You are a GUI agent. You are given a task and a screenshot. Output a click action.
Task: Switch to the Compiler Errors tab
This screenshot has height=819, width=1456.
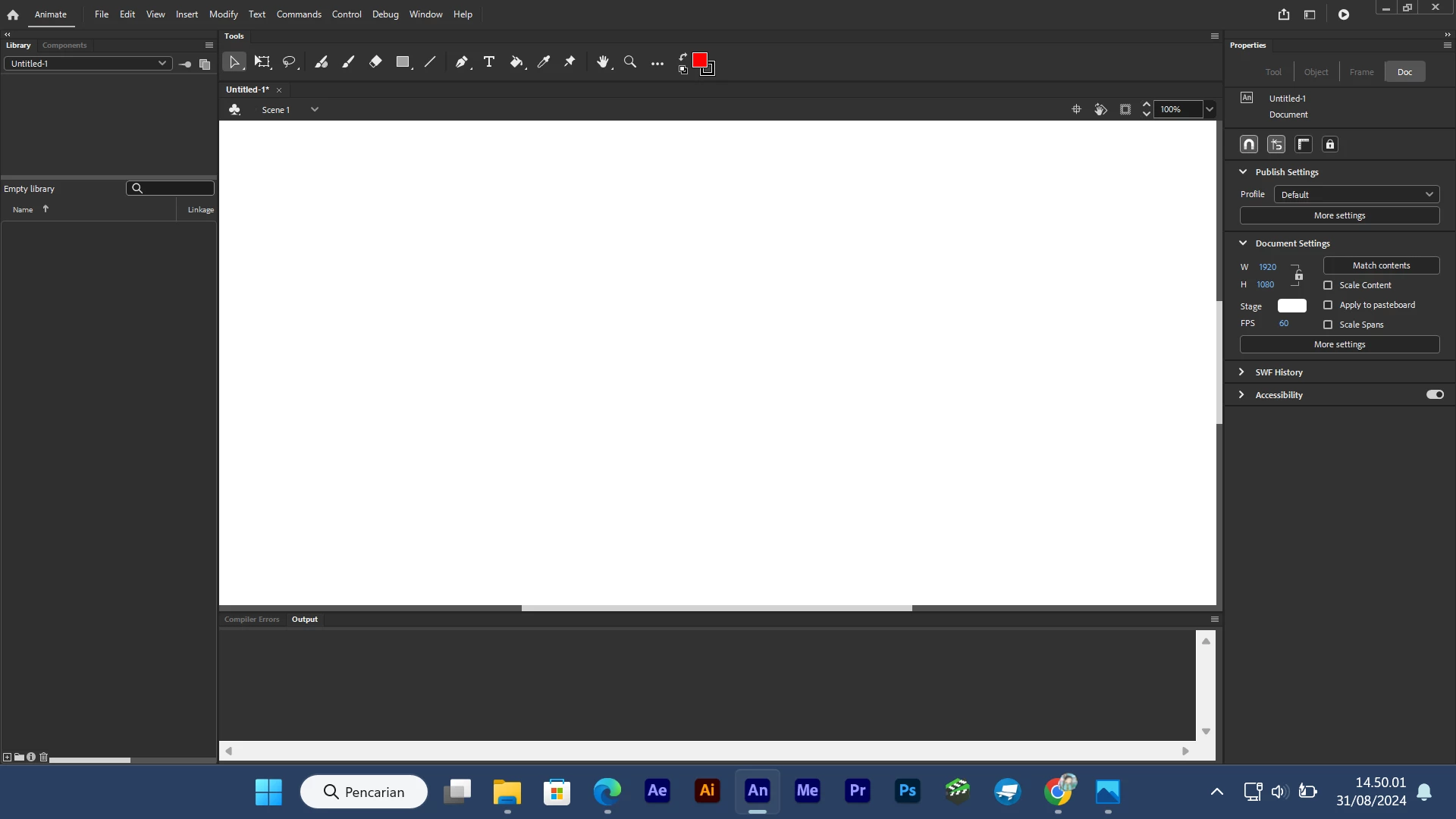coord(252,620)
